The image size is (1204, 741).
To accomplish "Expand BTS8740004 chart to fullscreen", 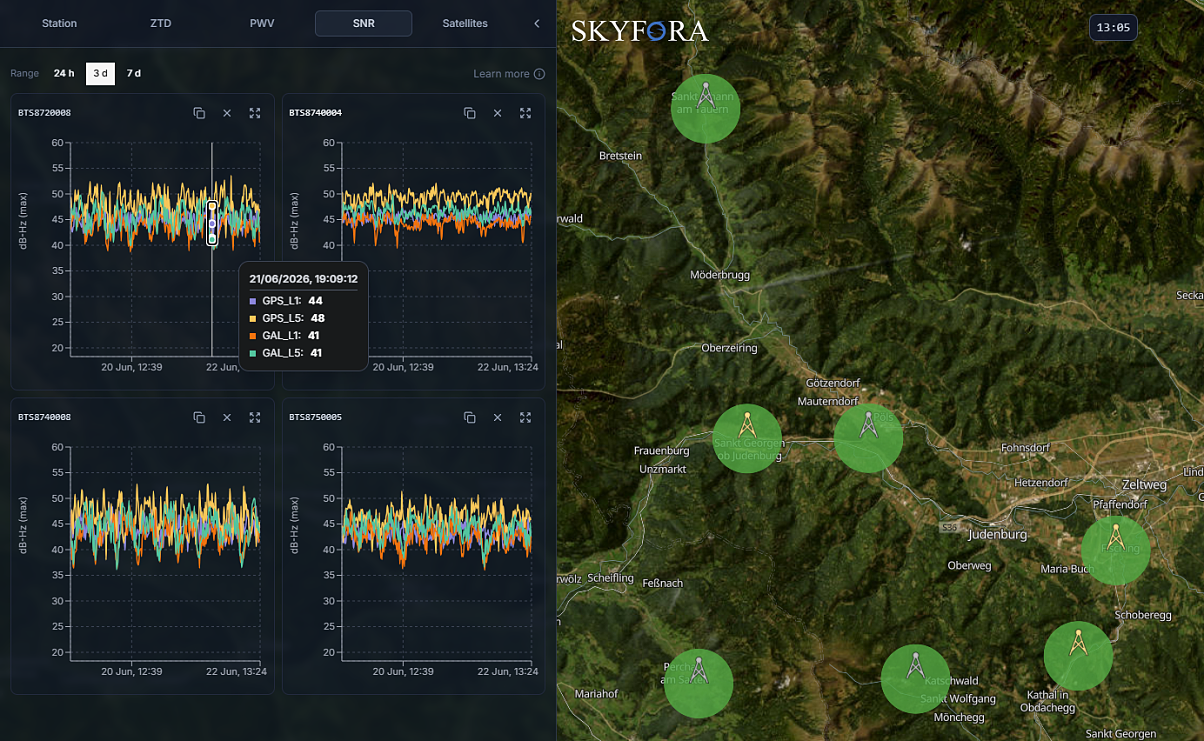I will [x=526, y=113].
